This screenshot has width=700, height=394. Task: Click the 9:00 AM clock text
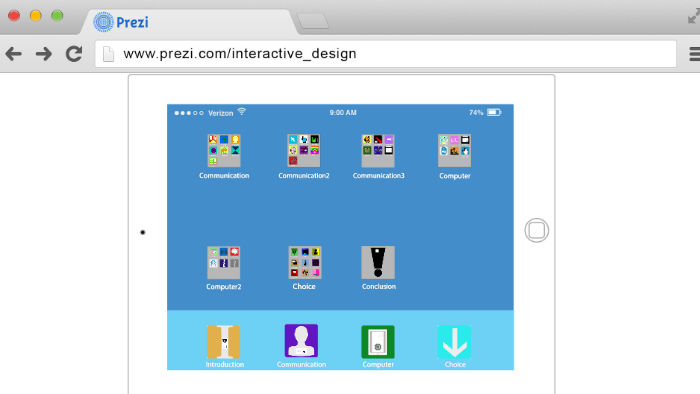pyautogui.click(x=343, y=112)
